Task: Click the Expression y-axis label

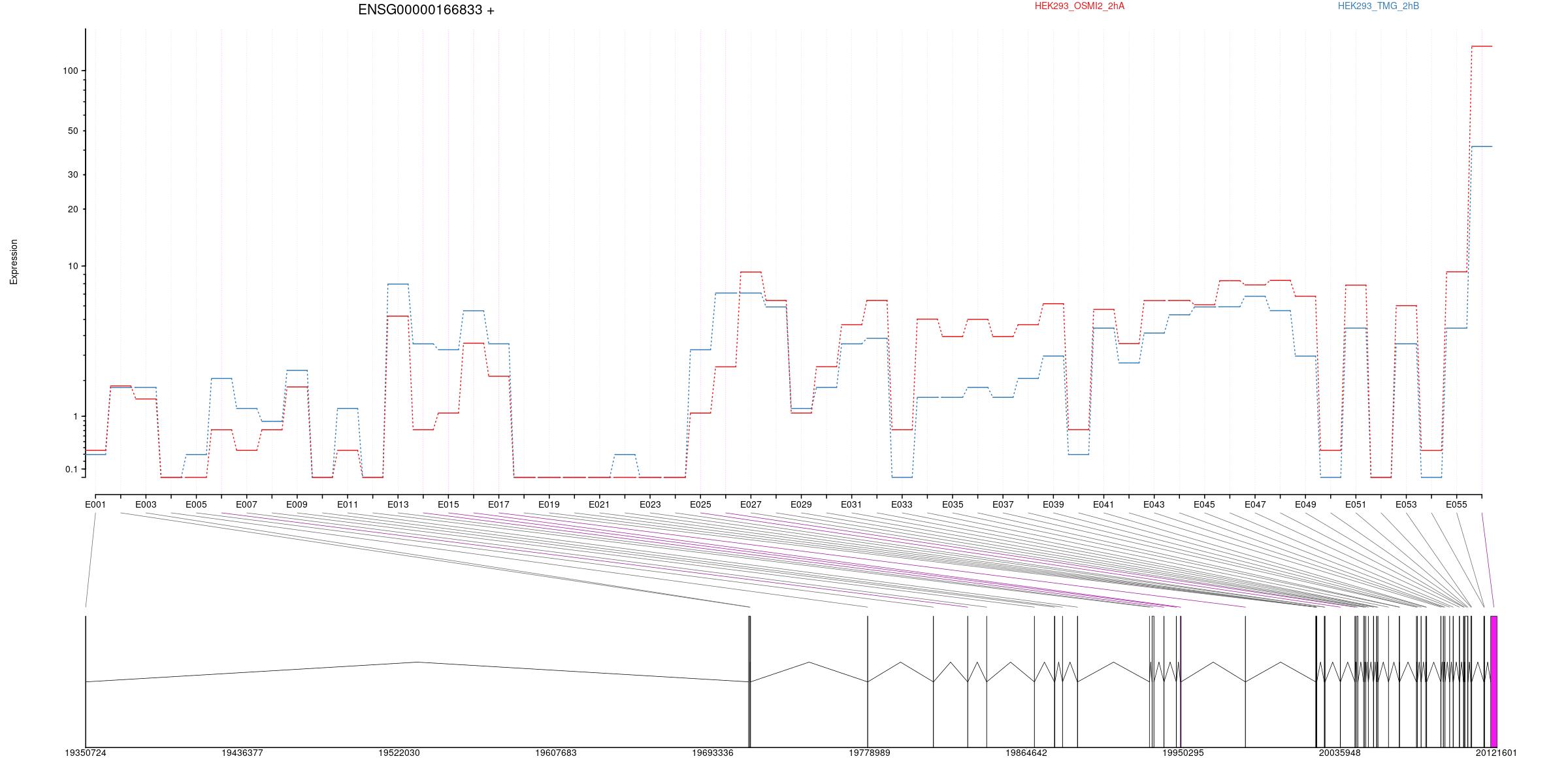Action: (x=14, y=262)
